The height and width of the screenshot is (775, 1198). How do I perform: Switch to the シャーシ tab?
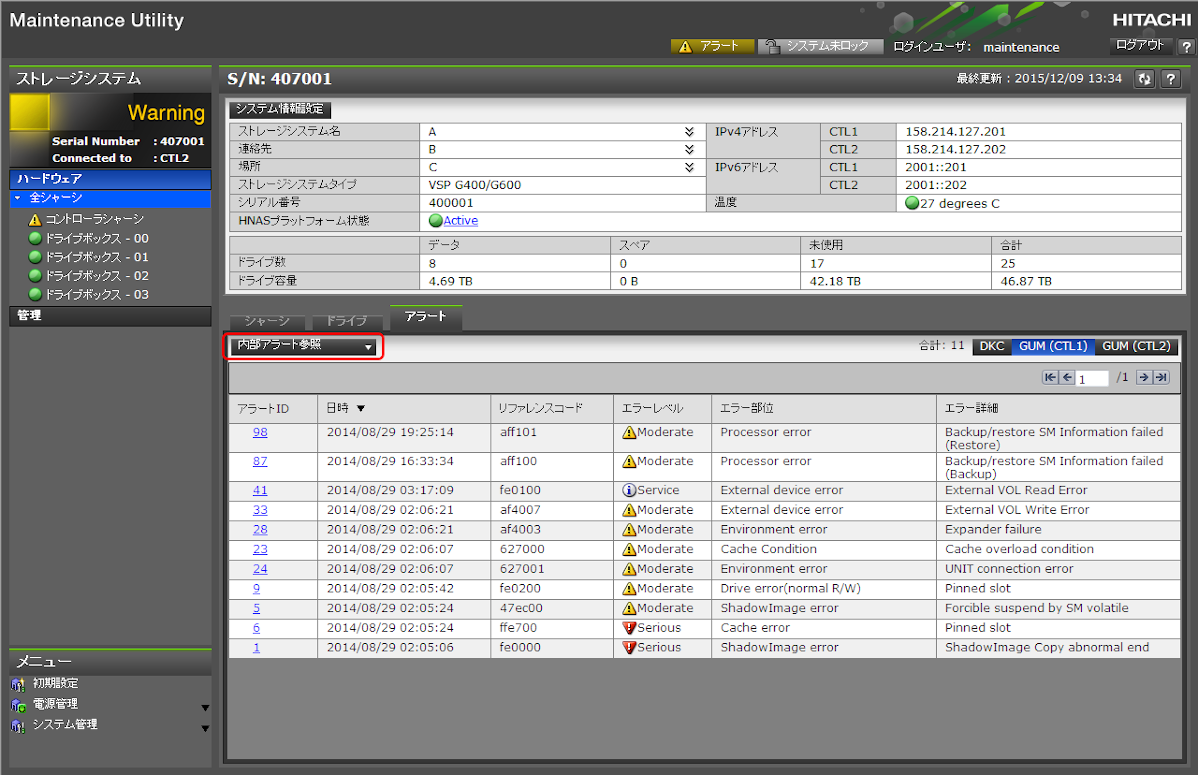(x=267, y=321)
